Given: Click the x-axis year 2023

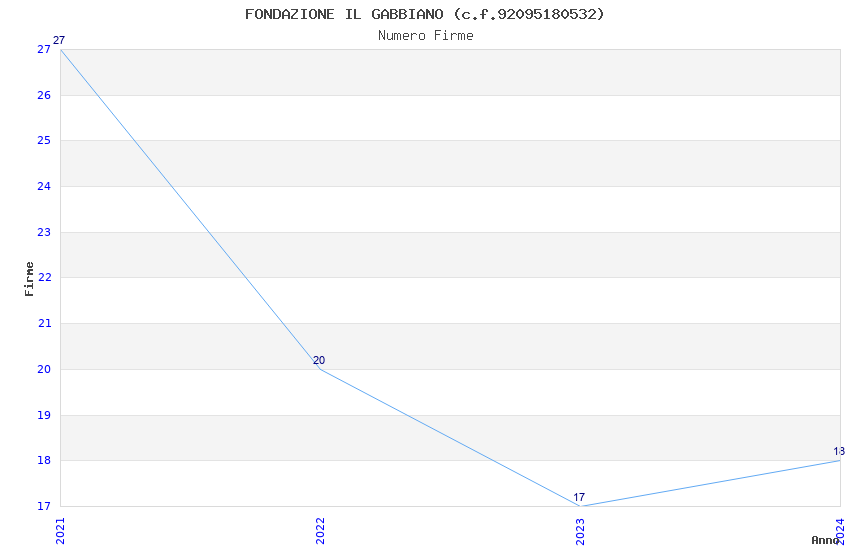Looking at the screenshot, I should (x=580, y=531).
